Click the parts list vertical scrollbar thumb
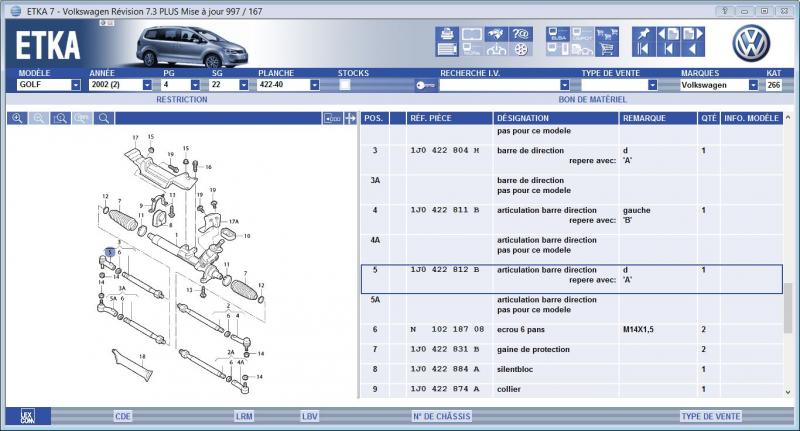The height and width of the screenshot is (431, 800). pyautogui.click(x=788, y=309)
